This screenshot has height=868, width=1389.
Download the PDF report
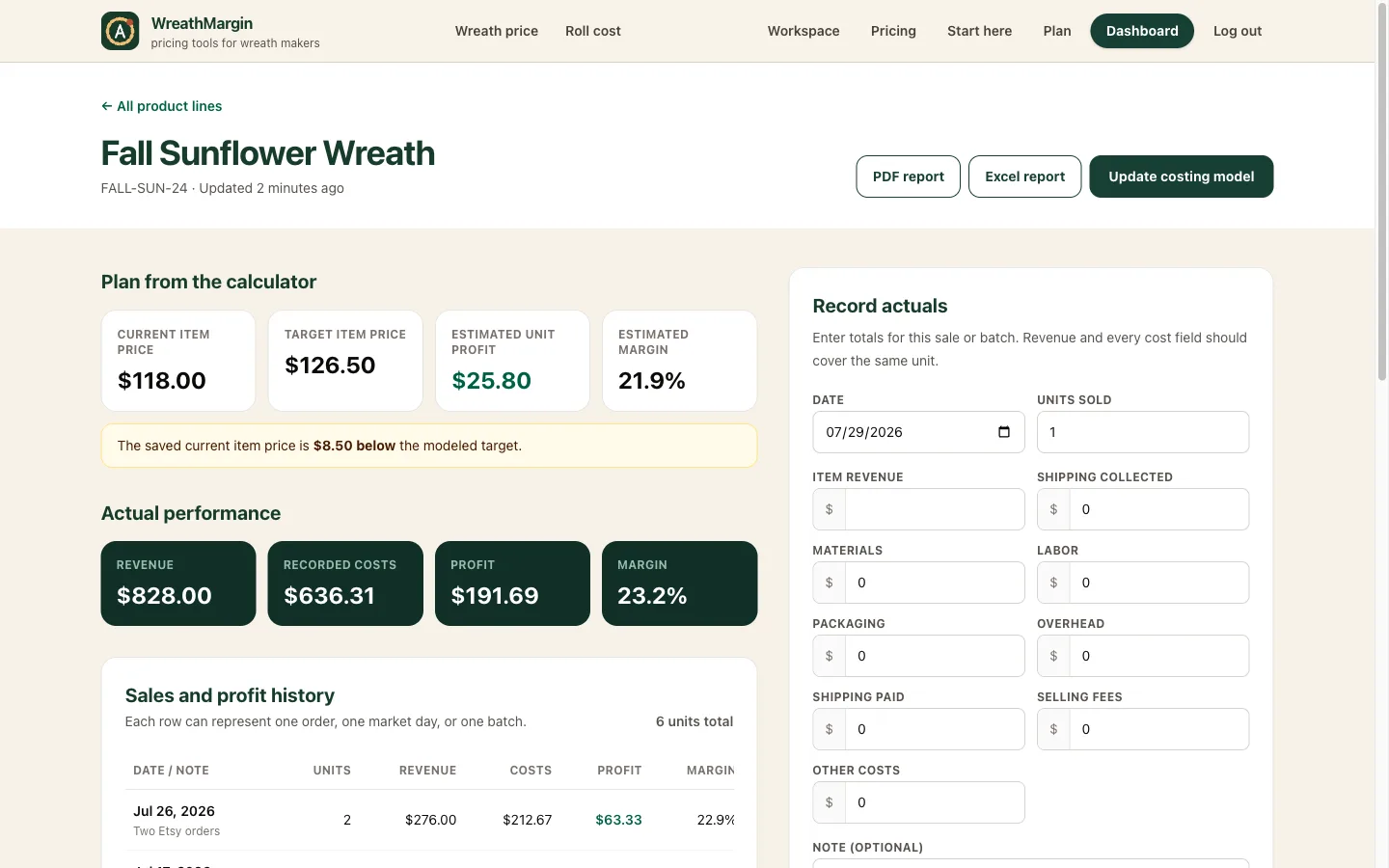click(909, 176)
